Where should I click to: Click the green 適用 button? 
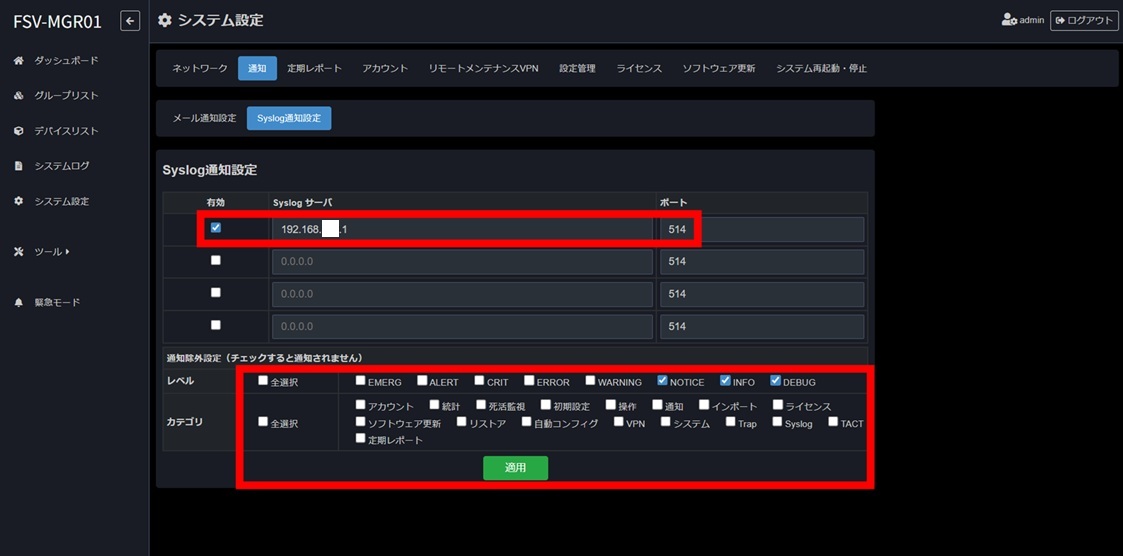[516, 468]
